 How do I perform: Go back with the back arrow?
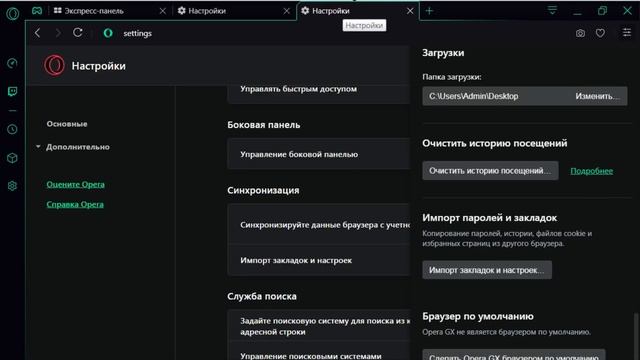coord(38,33)
